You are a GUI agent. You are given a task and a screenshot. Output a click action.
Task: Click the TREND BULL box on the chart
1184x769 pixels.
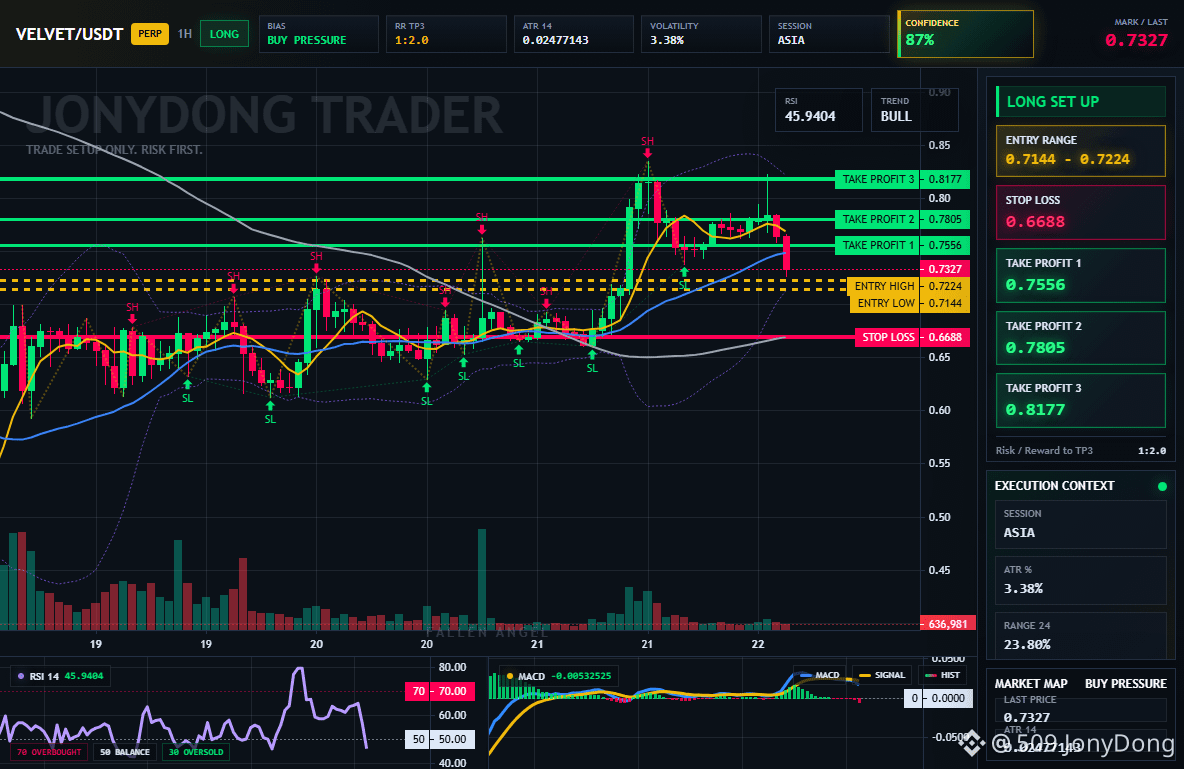914,110
